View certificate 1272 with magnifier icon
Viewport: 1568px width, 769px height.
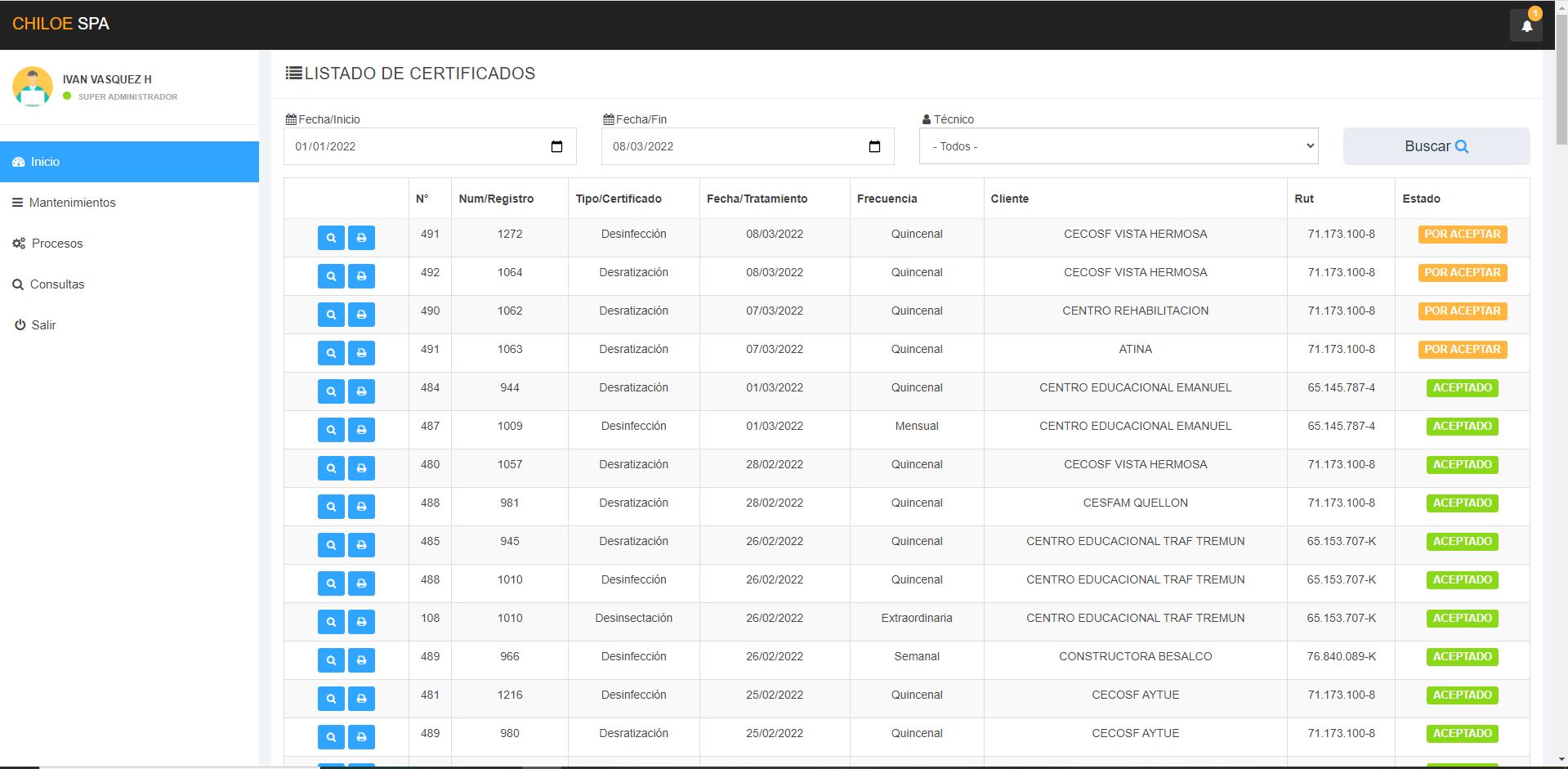[x=331, y=238]
